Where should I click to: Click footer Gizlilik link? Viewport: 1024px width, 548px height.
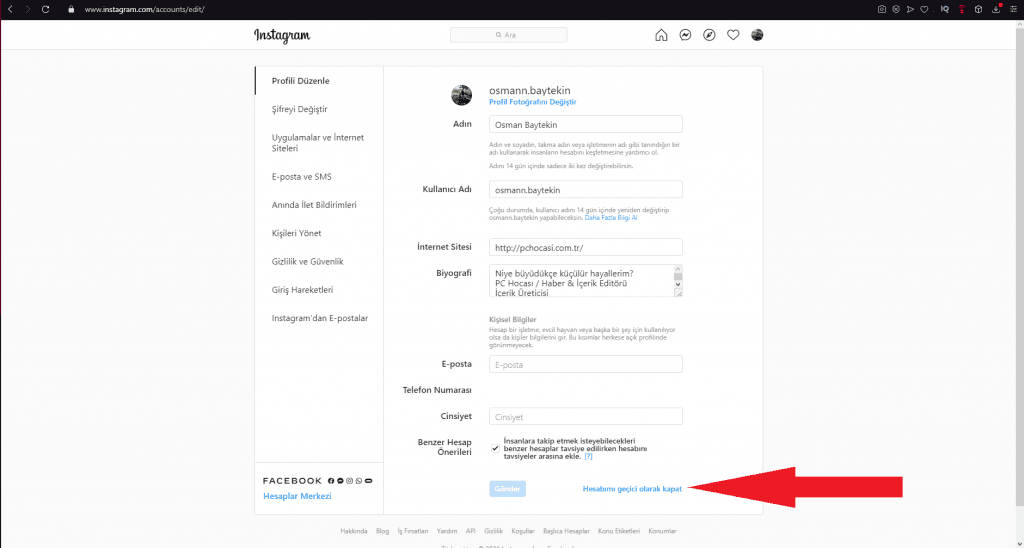click(494, 531)
